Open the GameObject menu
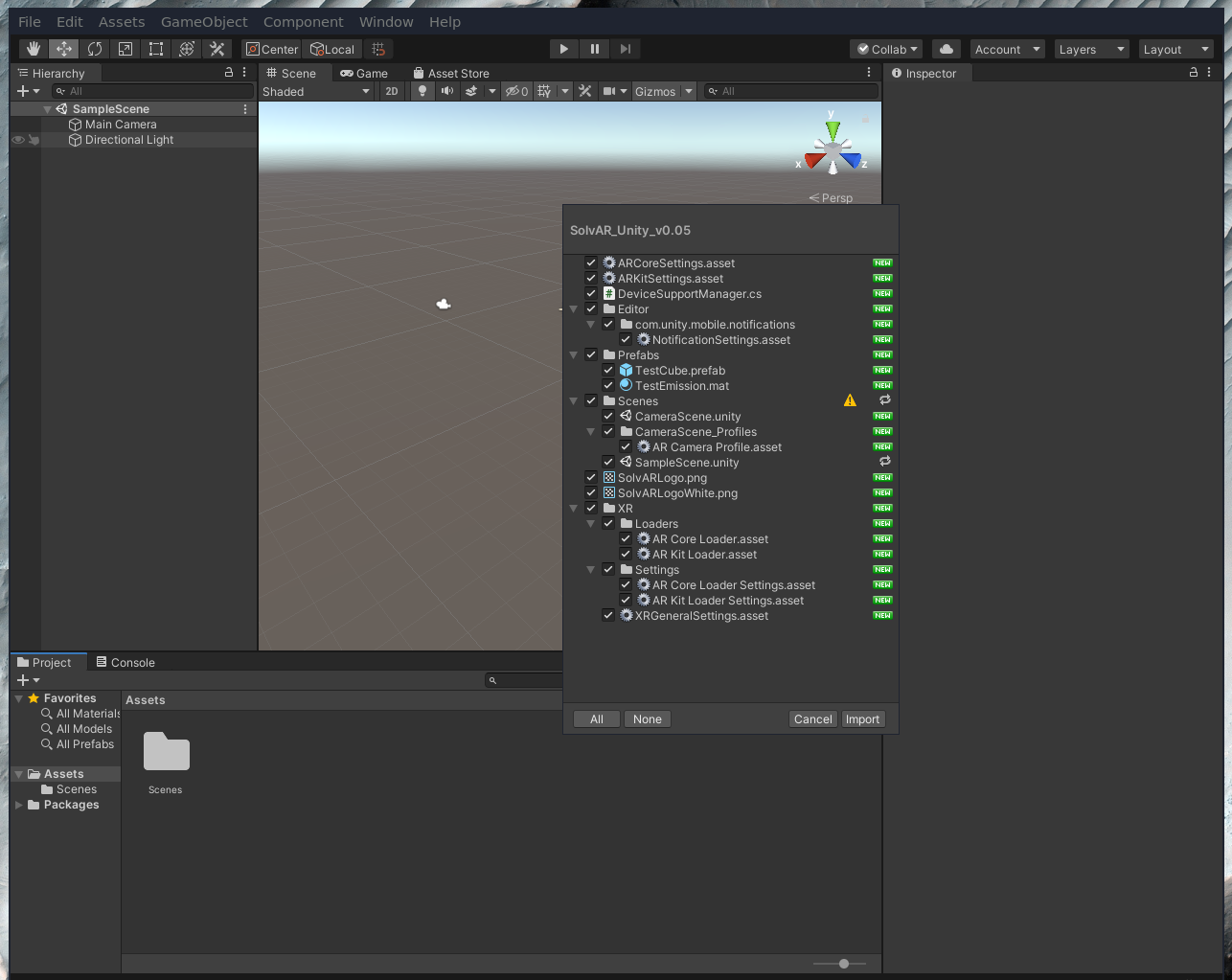This screenshot has width=1232, height=980. [204, 21]
